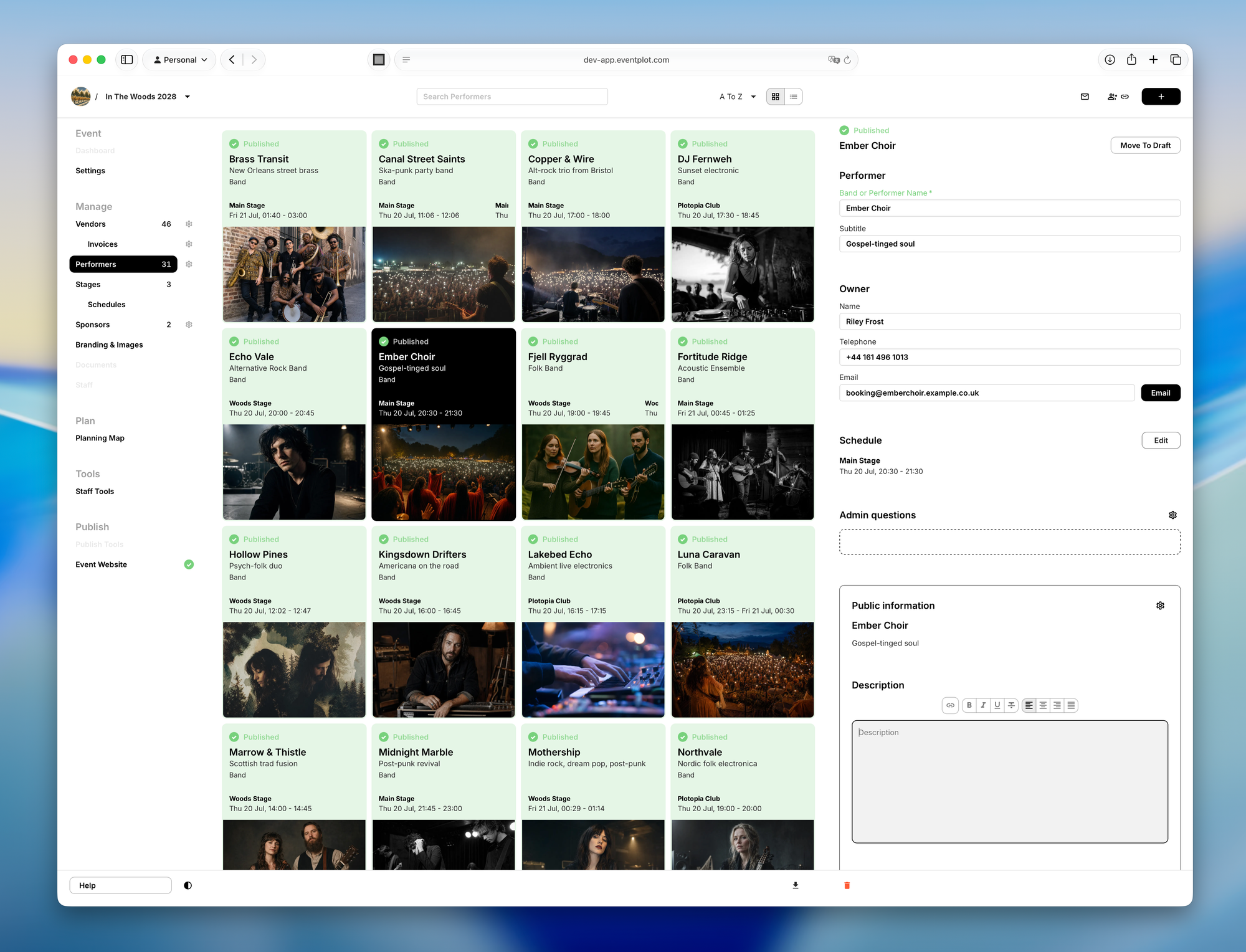Click the Subtitle field Gospel-tinged soul
Screen dimensions: 1246x952
[1009, 244]
